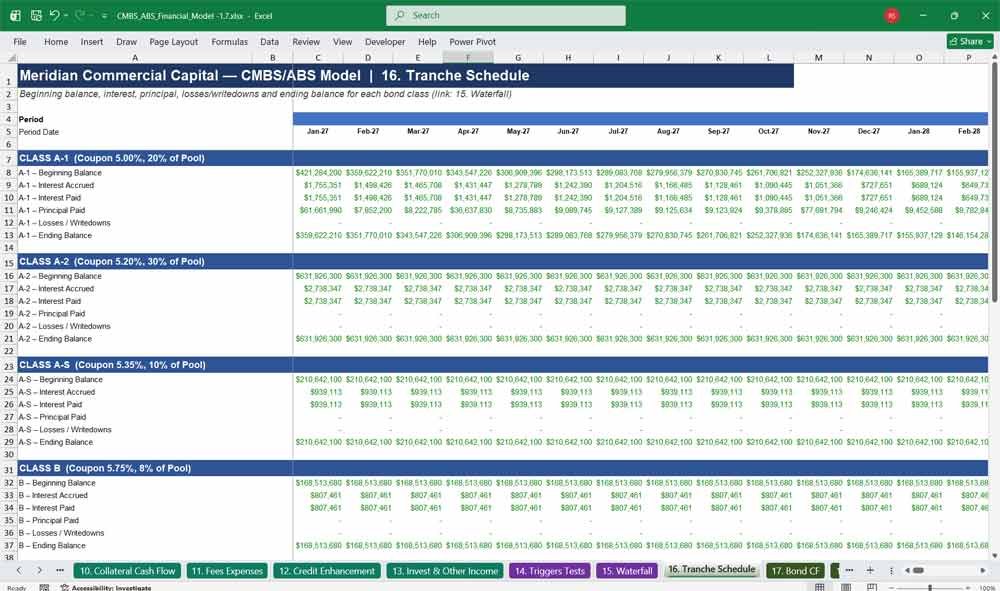Select the A-S – Interest Accrued label
The image size is (1000, 591).
57,392
